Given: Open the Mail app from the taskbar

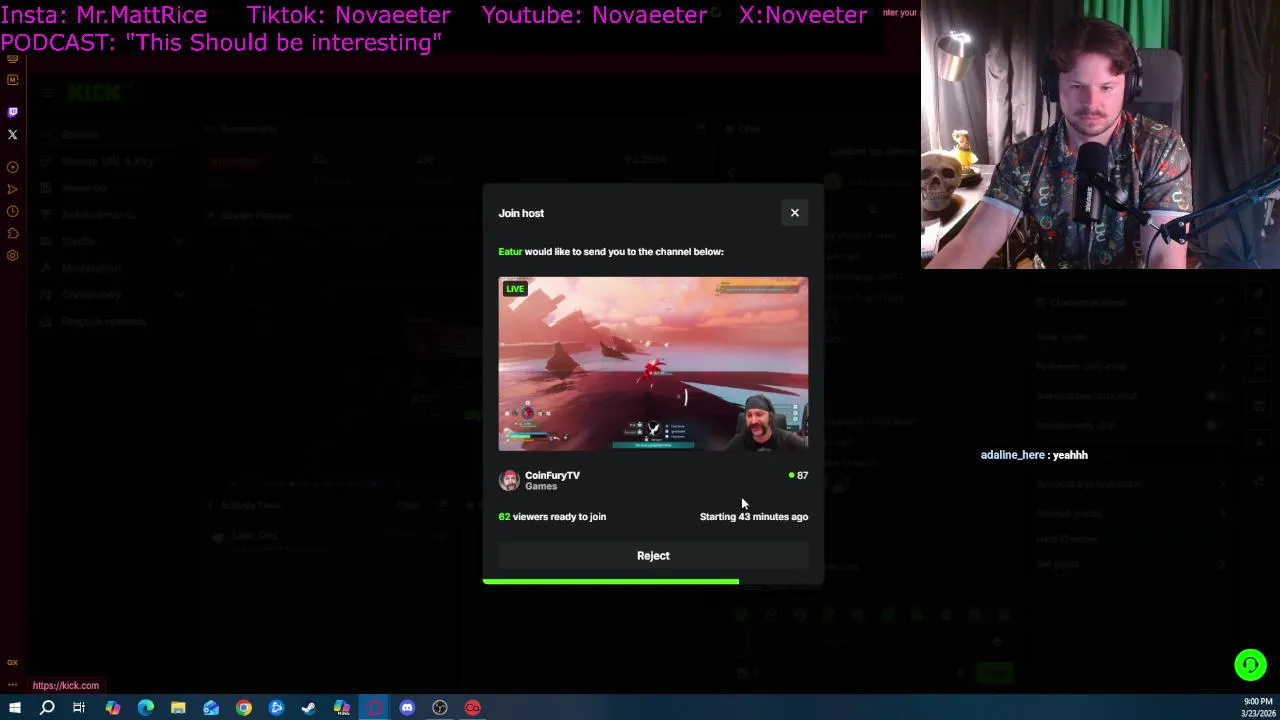Looking at the screenshot, I should pyautogui.click(x=211, y=708).
